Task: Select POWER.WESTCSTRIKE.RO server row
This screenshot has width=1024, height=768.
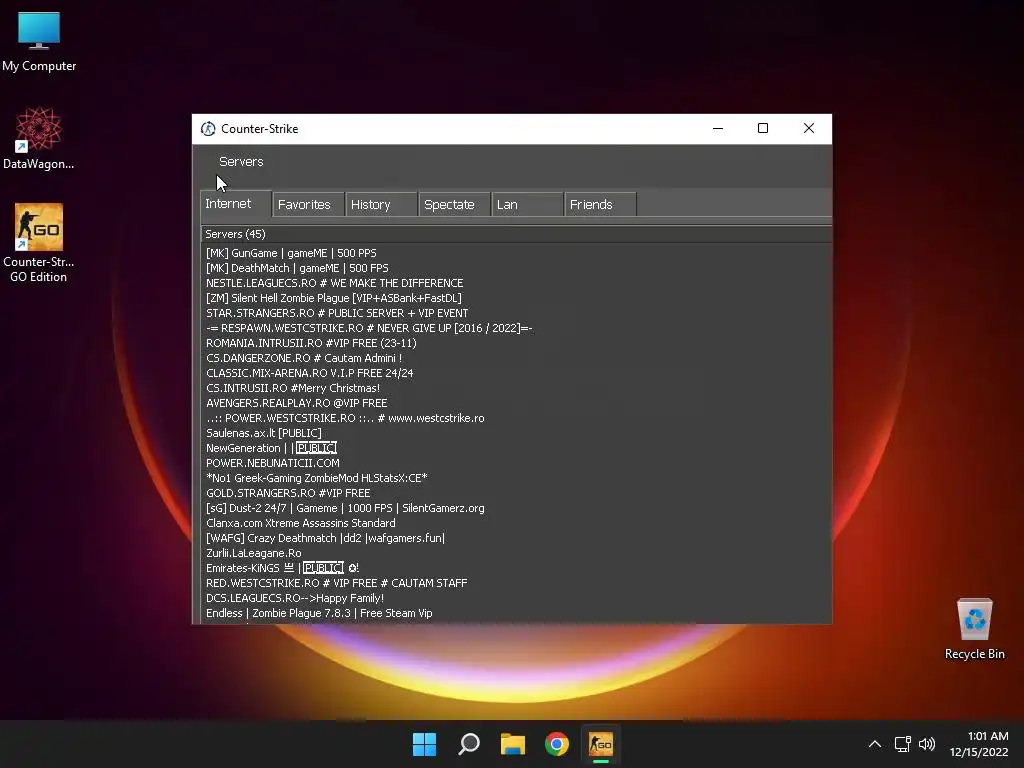Action: [516, 419]
